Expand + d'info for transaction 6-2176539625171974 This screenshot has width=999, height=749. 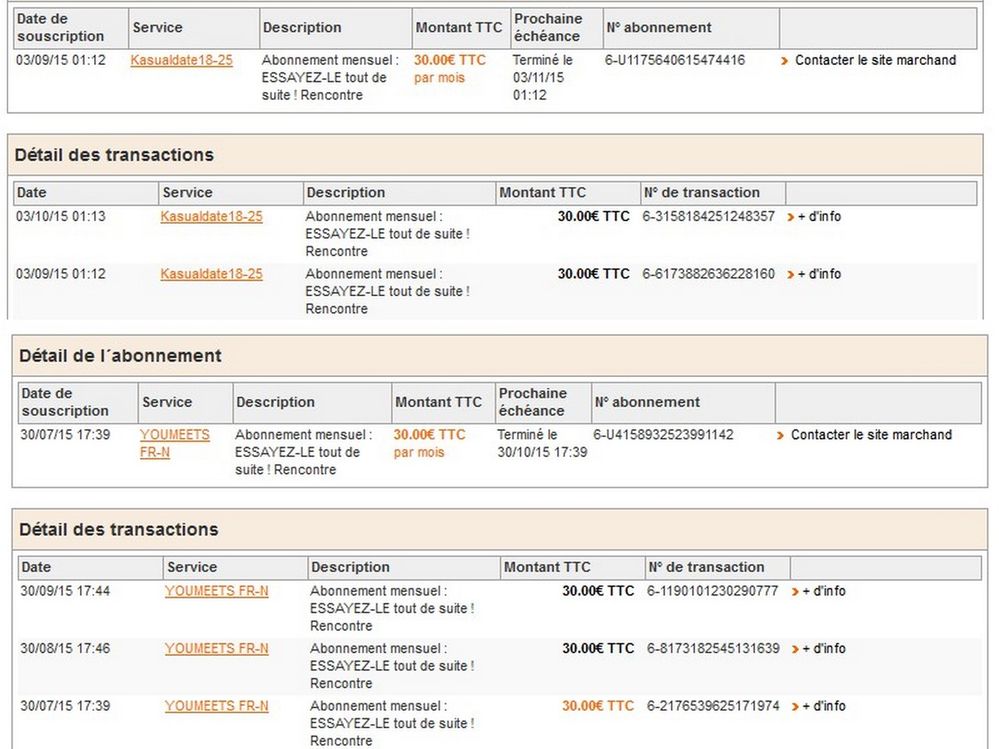tap(823, 706)
